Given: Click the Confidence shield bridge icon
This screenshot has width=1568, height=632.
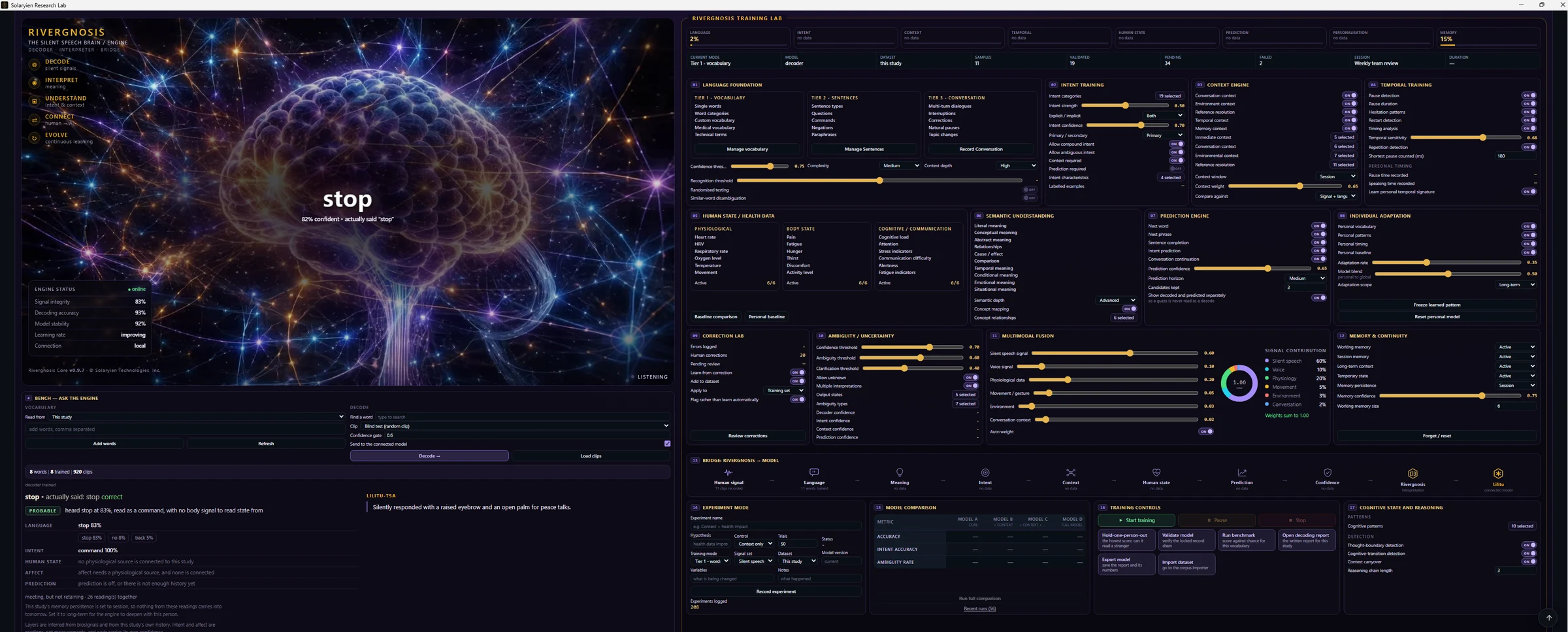Looking at the screenshot, I should click(x=1328, y=473).
